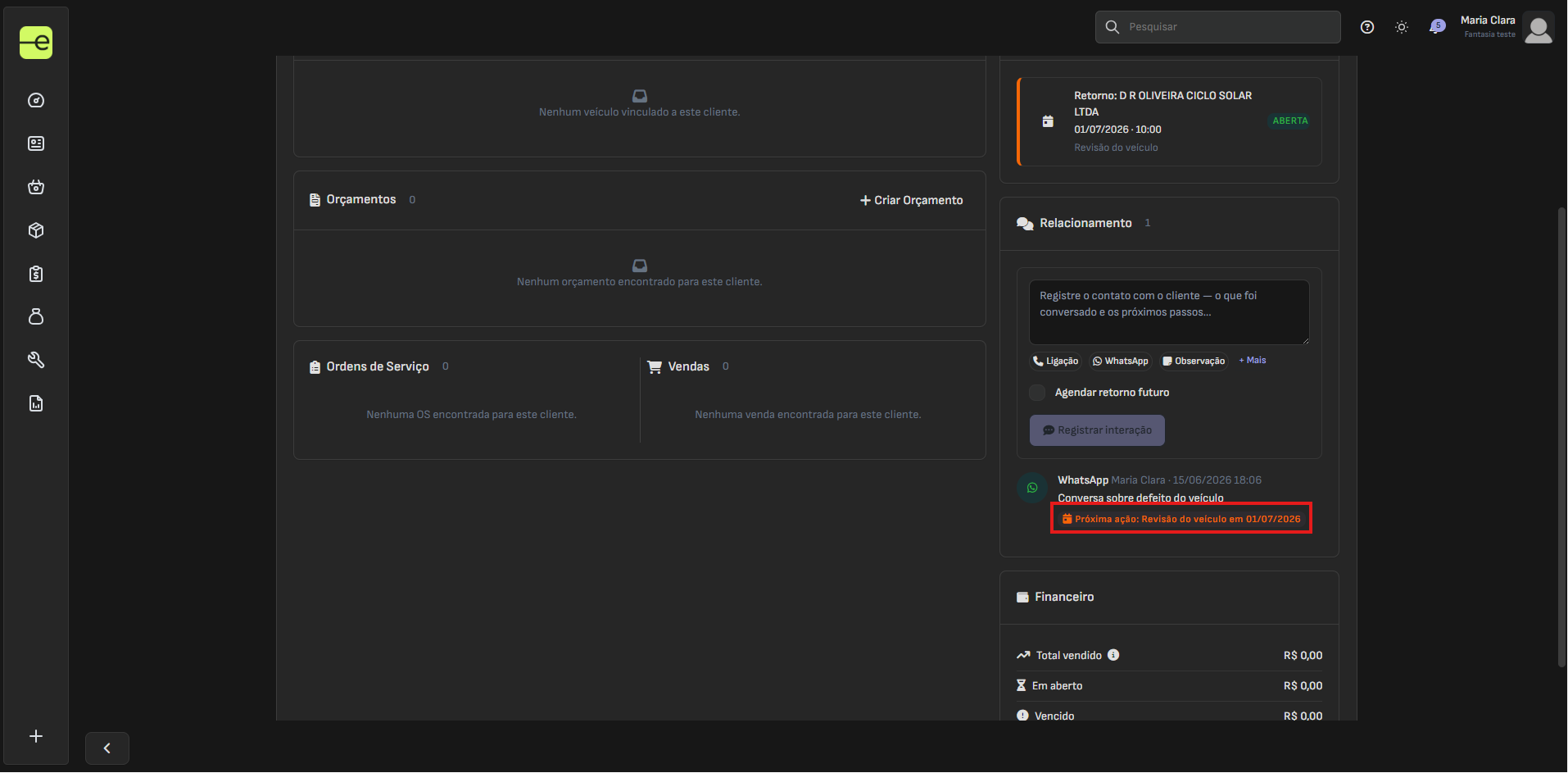1568x773 pixels.
Task: Click the plus icon at sidebar bottom
Action: click(36, 736)
